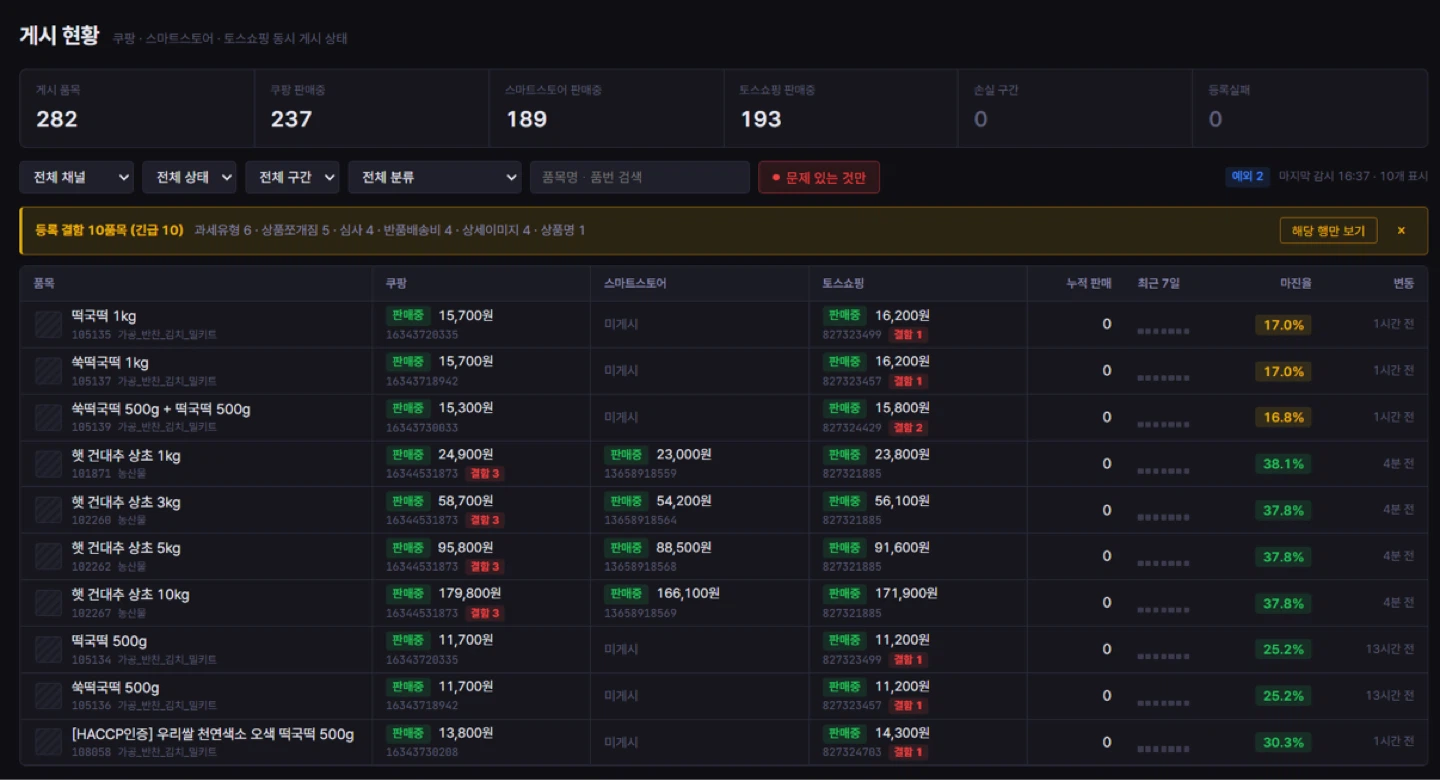Click the 30.3% margin badge in last row

(1283, 742)
